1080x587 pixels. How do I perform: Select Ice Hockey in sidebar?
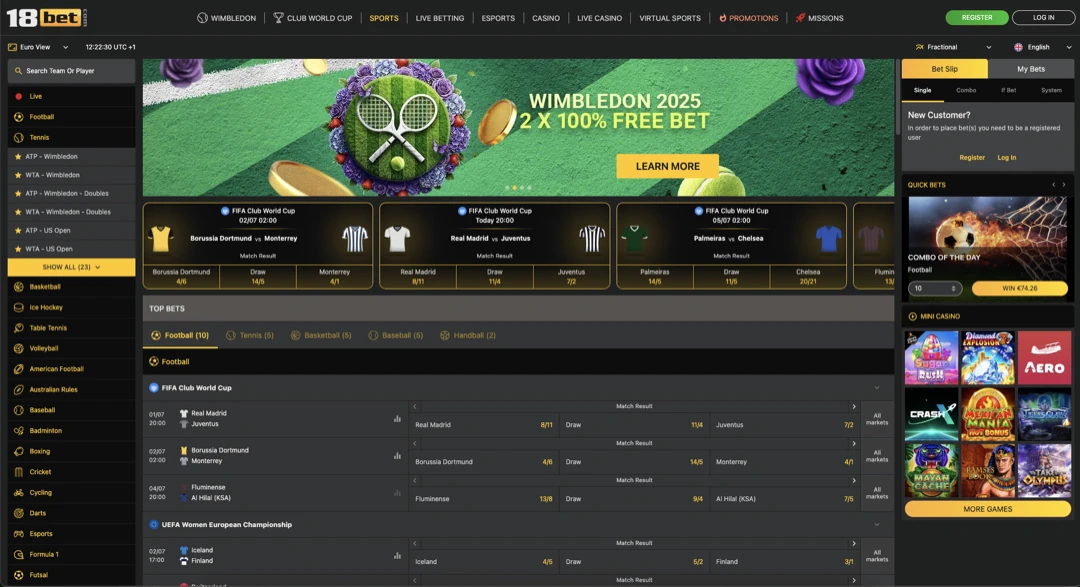[71, 307]
